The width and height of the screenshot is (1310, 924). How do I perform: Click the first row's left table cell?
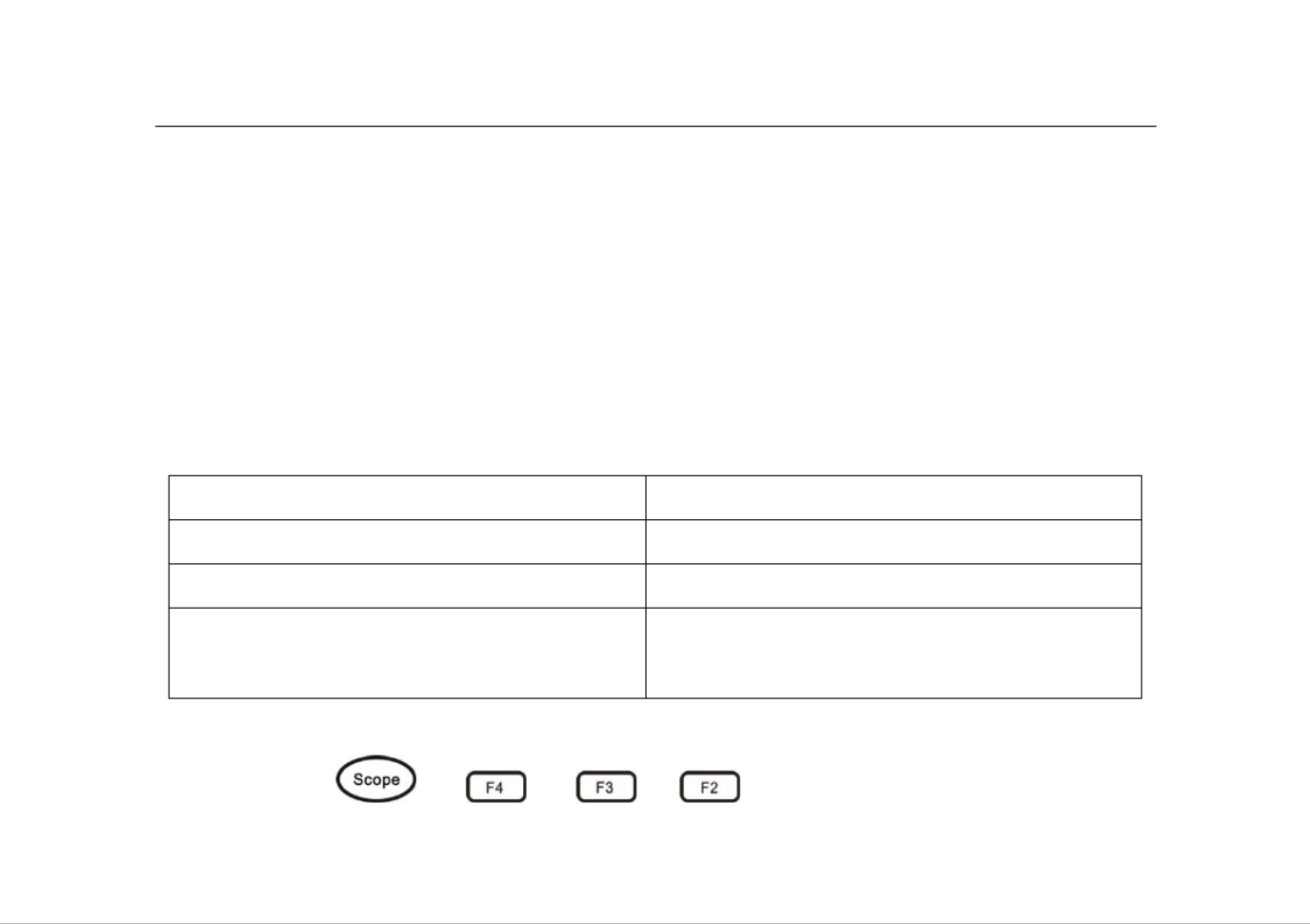tap(407, 497)
